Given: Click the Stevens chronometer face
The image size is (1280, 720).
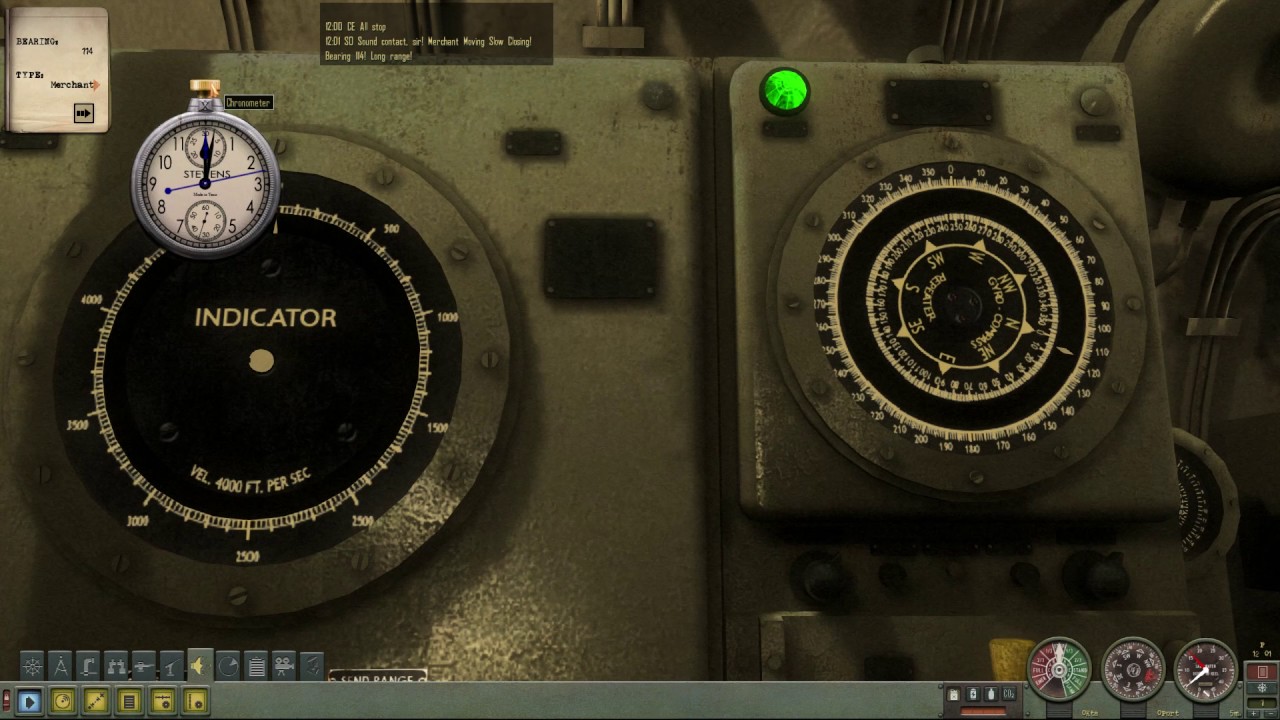Looking at the screenshot, I should [205, 182].
